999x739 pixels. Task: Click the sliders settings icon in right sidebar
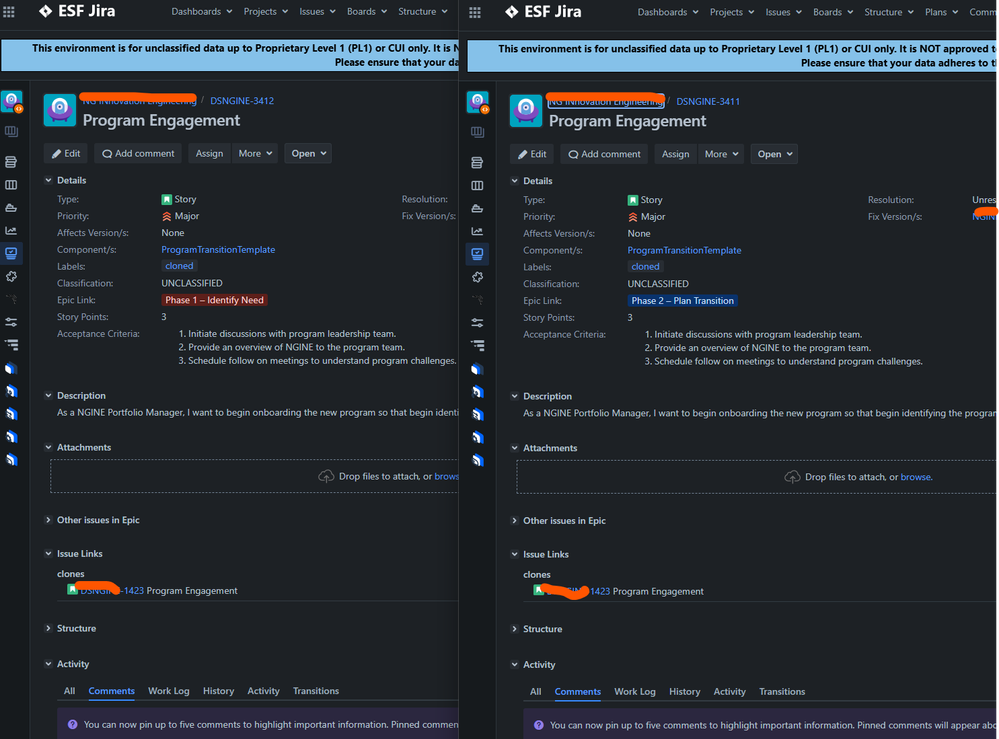pyautogui.click(x=477, y=322)
